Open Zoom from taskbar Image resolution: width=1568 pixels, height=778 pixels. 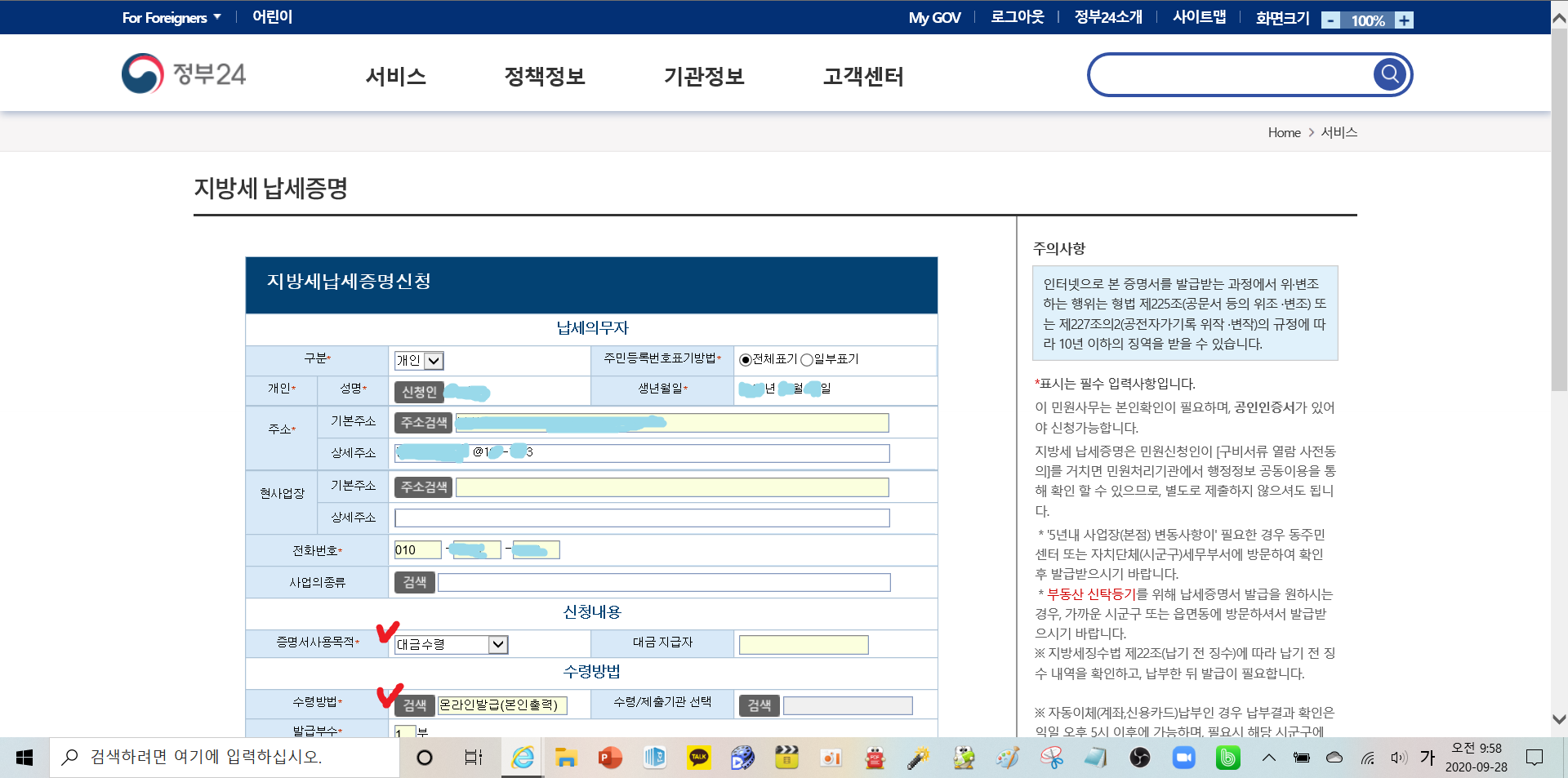pyautogui.click(x=1184, y=758)
